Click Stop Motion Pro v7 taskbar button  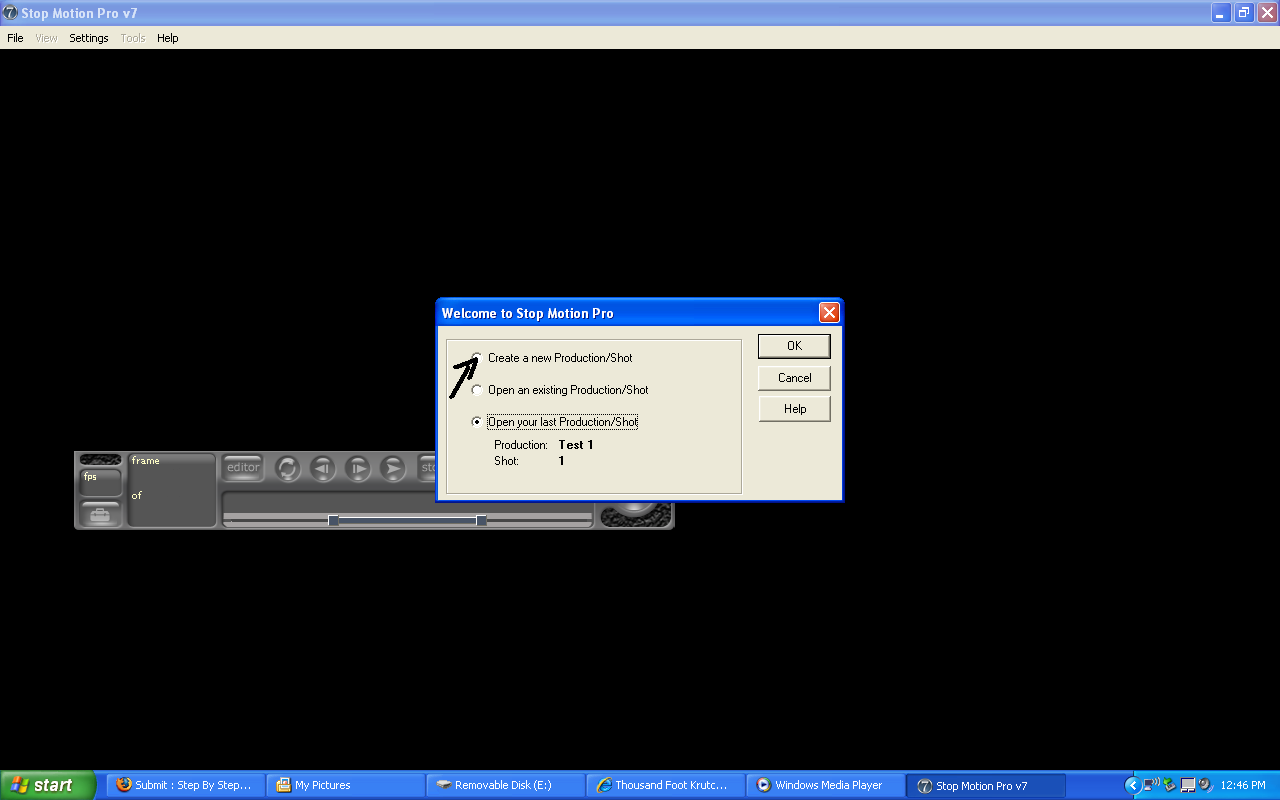pos(986,785)
